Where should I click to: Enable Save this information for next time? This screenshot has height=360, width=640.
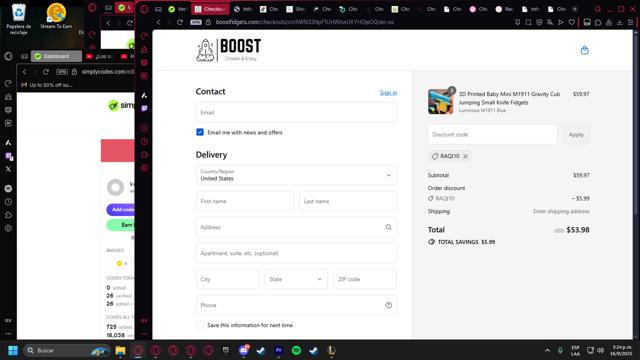200,325
